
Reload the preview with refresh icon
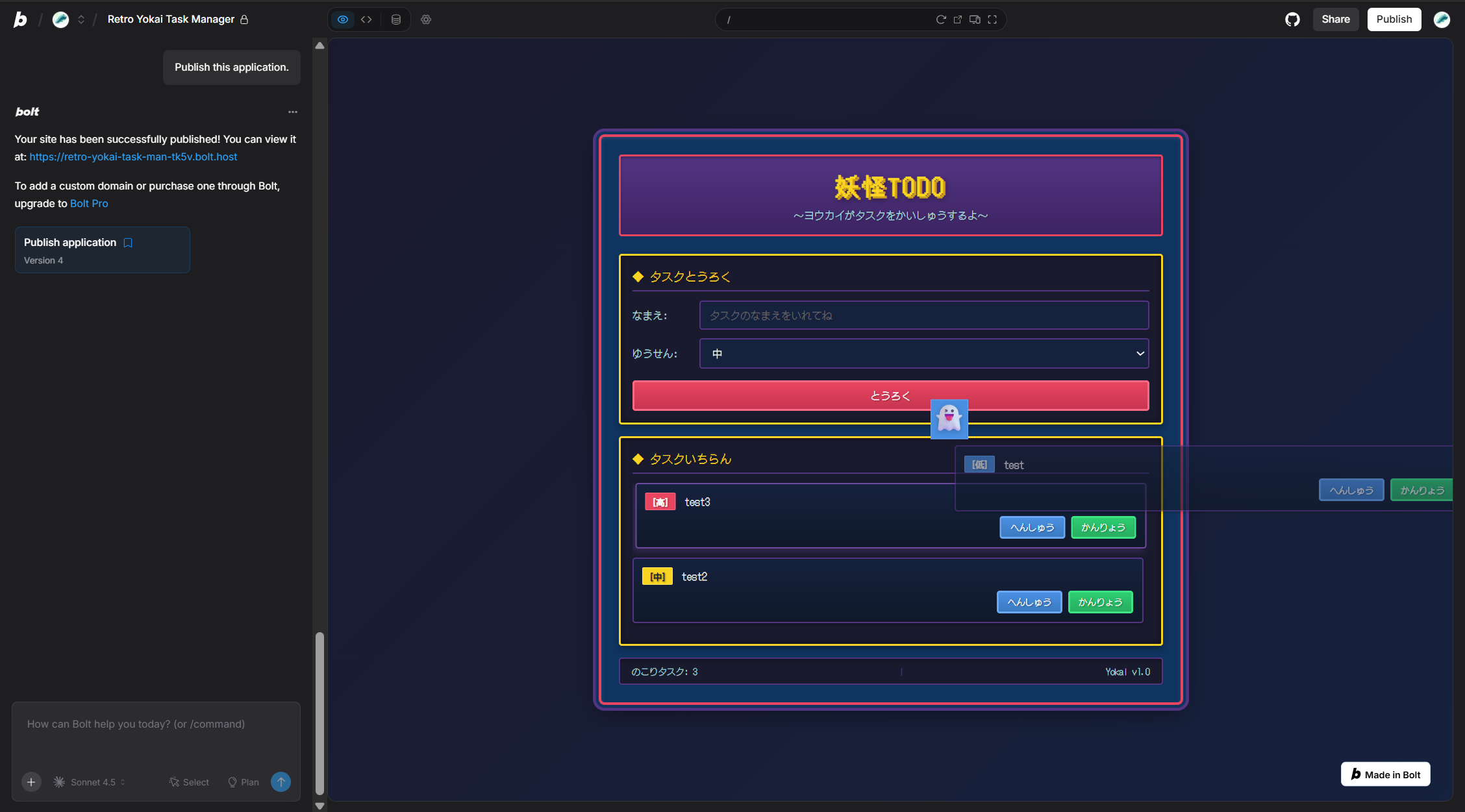[940, 19]
